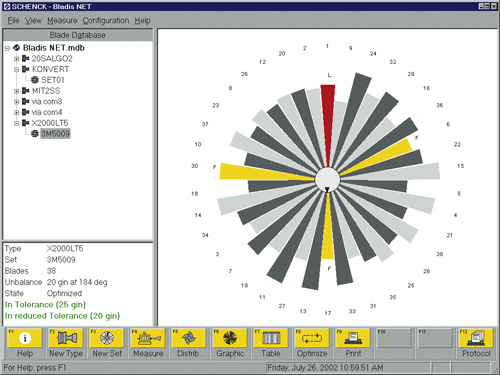Run the F8 Optimize function
This screenshot has height=375, width=500.
(312, 338)
